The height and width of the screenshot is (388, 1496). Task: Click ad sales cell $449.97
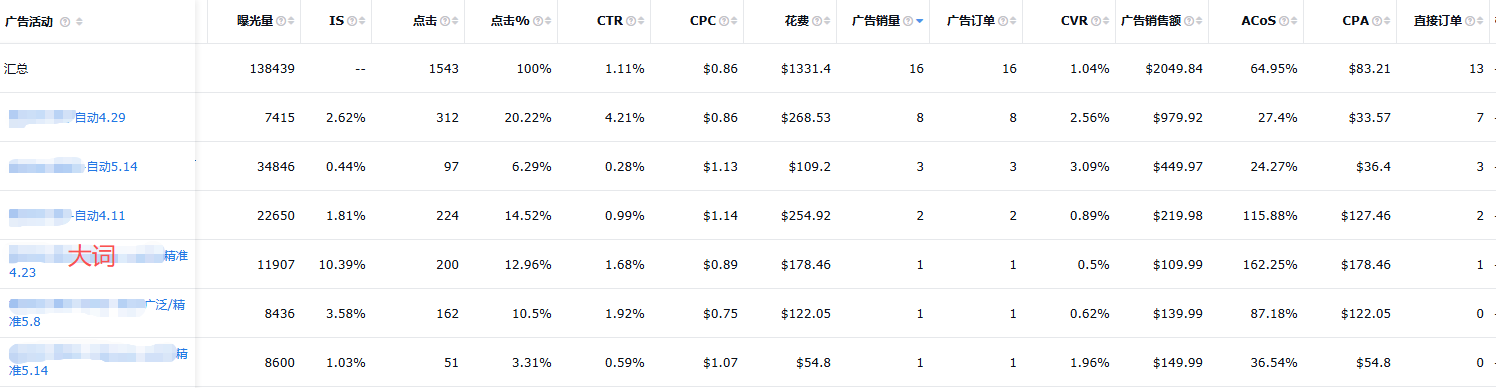coord(1177,166)
